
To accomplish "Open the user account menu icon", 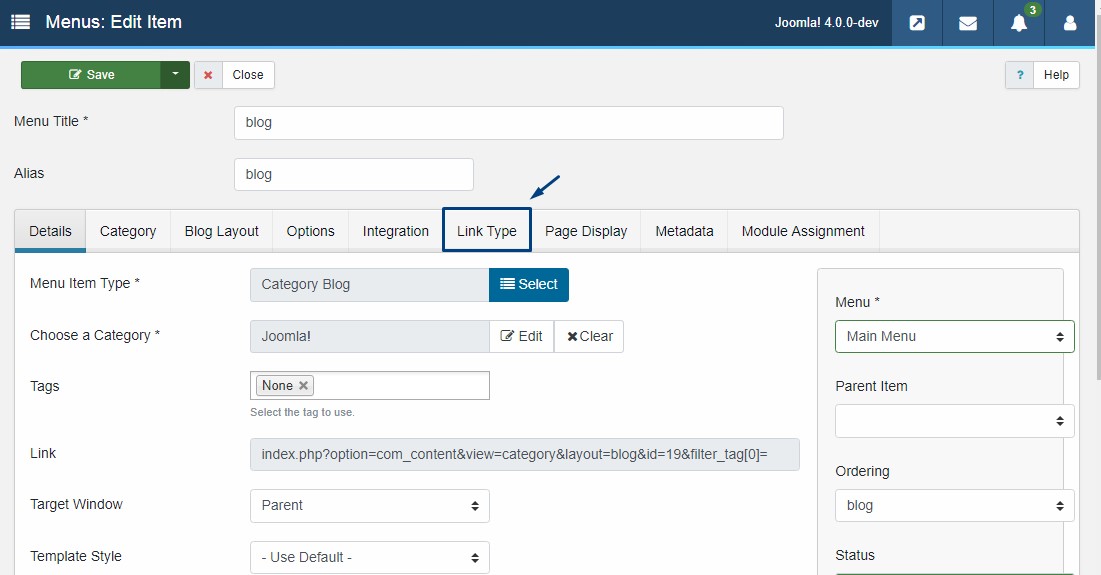I will click(x=1070, y=23).
